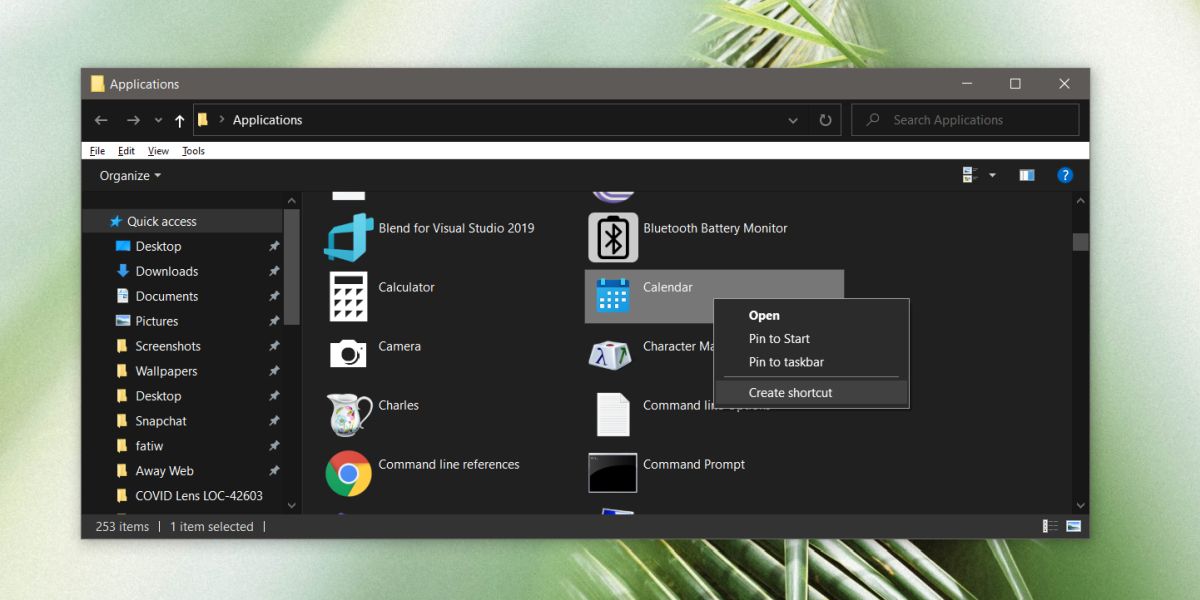Click the navigation pane scrollbar thumb
This screenshot has width=1200, height=600.
pos(292,267)
